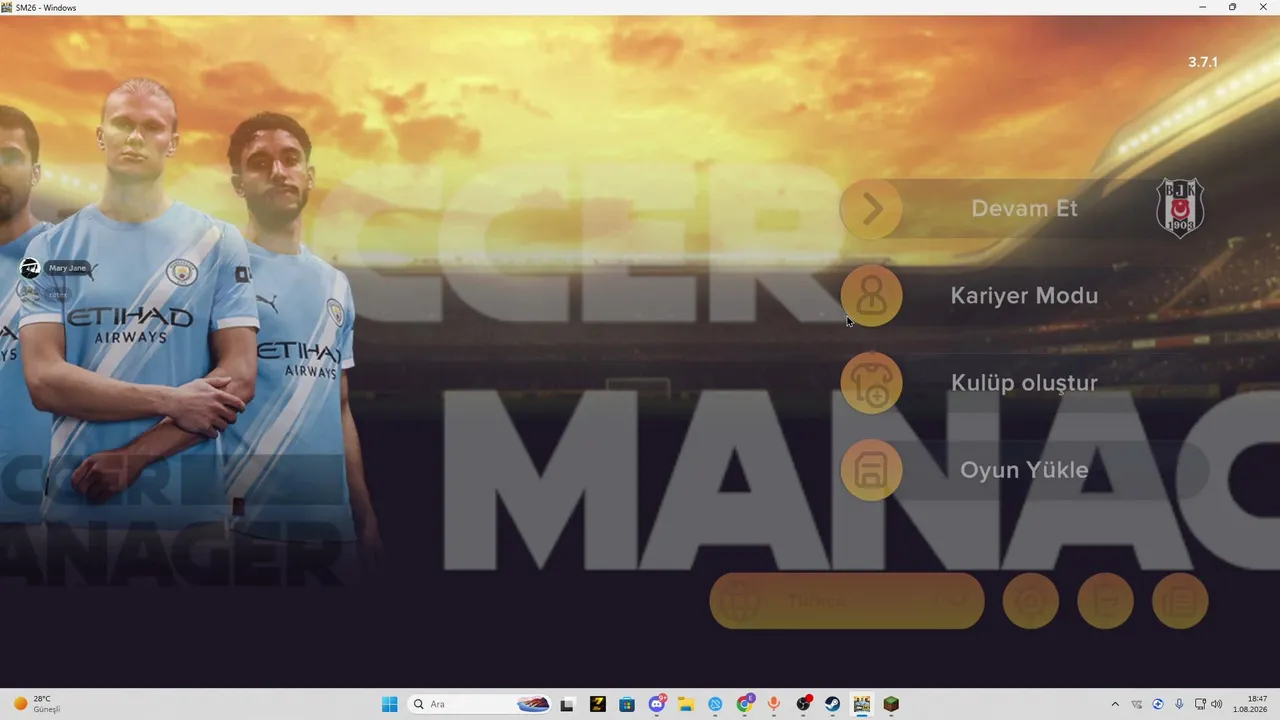Open network settings from system tray
The image size is (1280, 720).
tap(1201, 704)
